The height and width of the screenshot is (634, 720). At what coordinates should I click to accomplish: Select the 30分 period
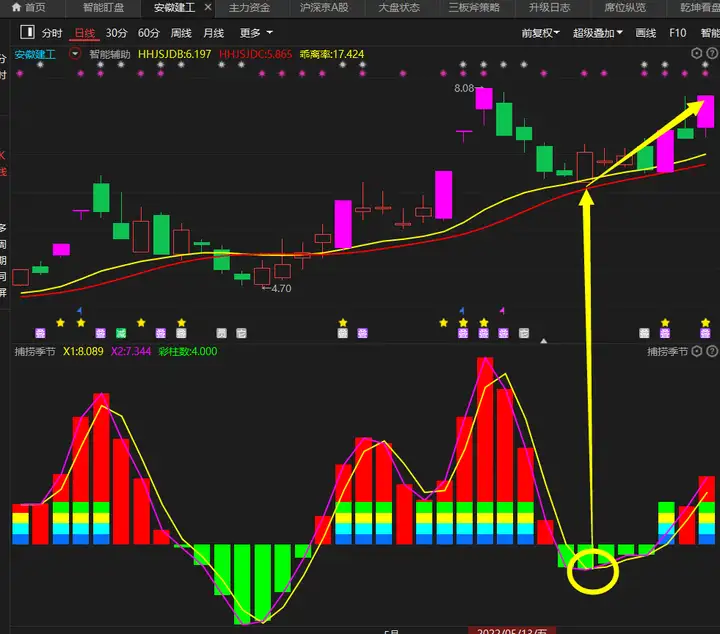click(116, 33)
